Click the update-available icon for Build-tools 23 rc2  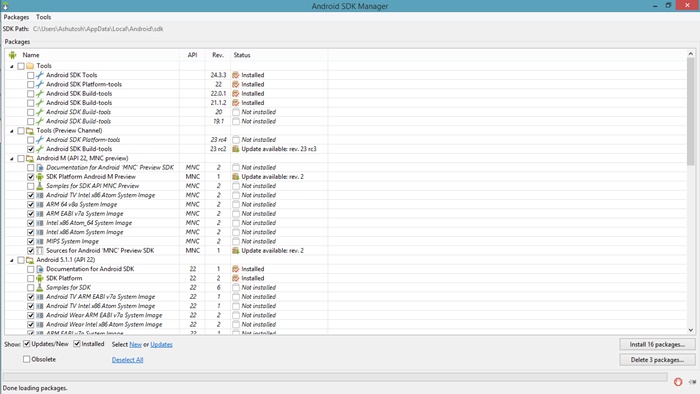[236, 149]
